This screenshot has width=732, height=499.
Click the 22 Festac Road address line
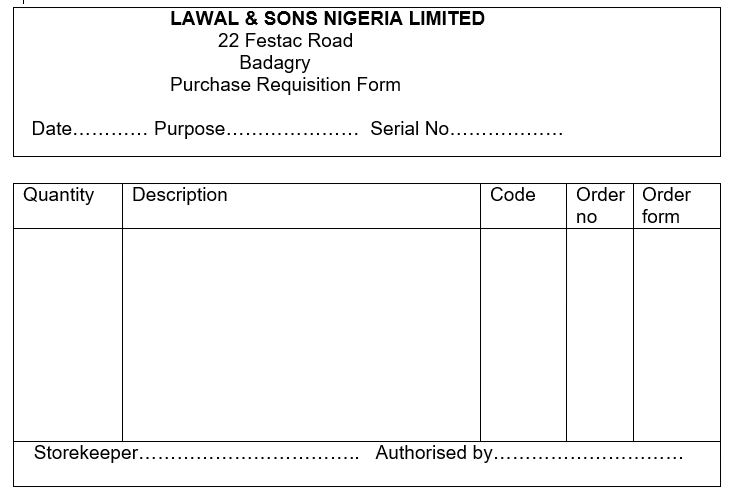coord(285,41)
